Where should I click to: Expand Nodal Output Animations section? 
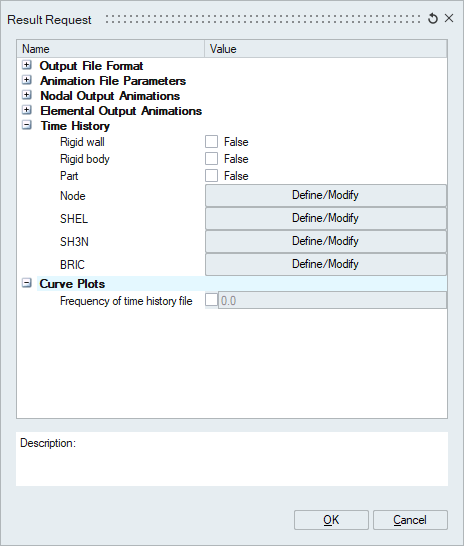pos(27,95)
